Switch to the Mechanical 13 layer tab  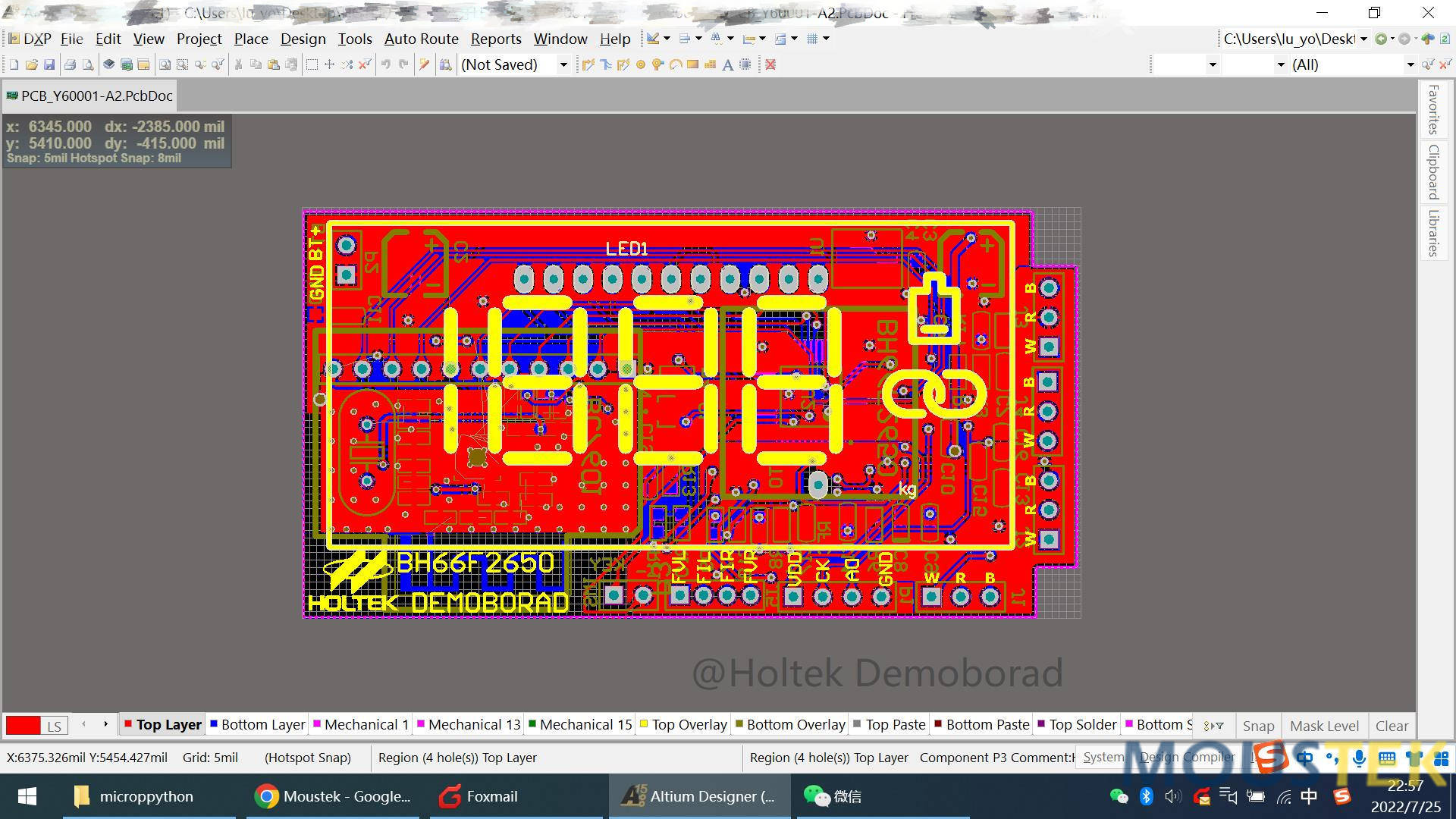(x=469, y=725)
